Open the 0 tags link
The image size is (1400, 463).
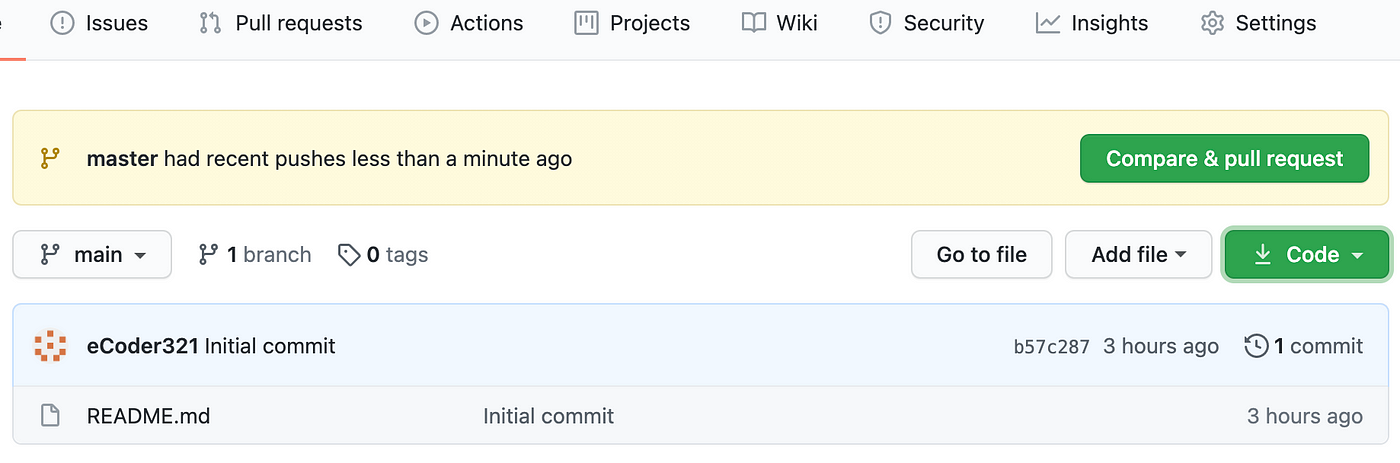(383, 255)
